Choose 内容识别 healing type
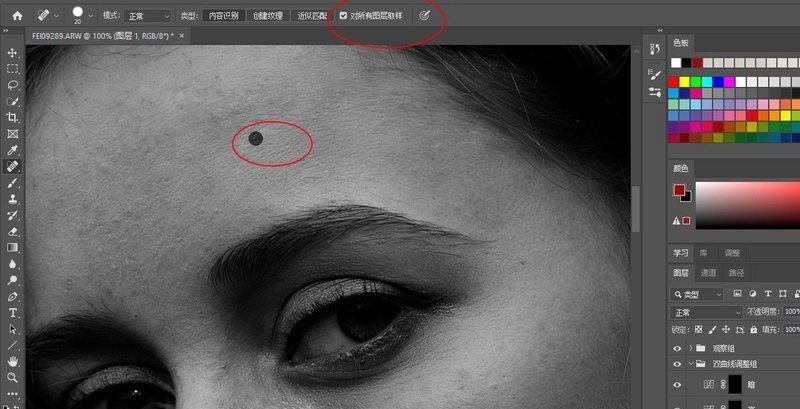The image size is (800, 409). (x=223, y=16)
